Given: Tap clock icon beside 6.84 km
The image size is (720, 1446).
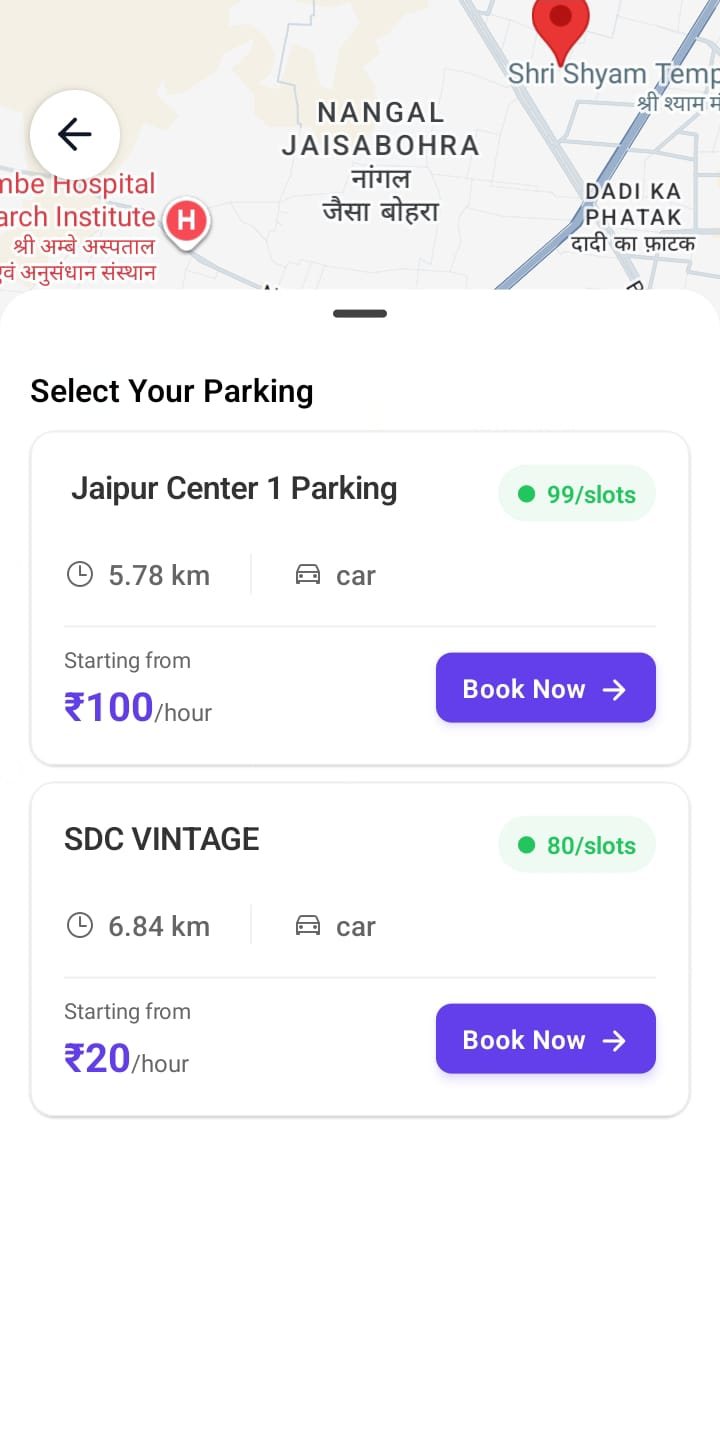Looking at the screenshot, I should click(x=80, y=926).
